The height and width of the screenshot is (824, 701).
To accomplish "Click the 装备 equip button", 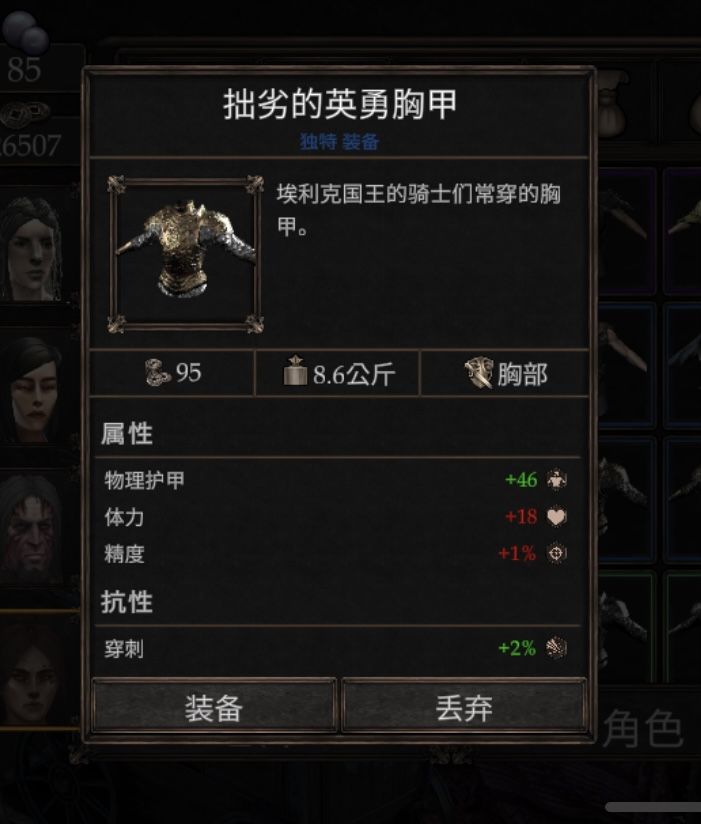I will (214, 706).
